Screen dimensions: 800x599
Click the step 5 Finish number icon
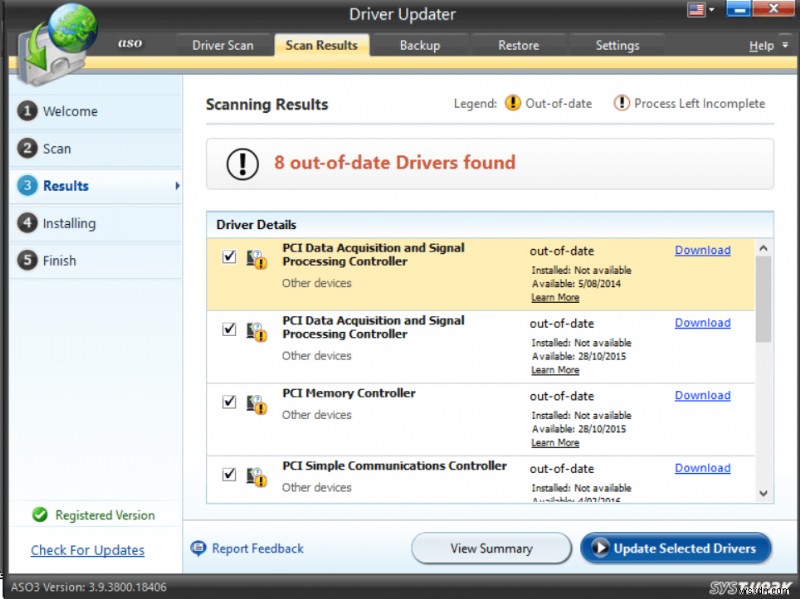pos(28,260)
